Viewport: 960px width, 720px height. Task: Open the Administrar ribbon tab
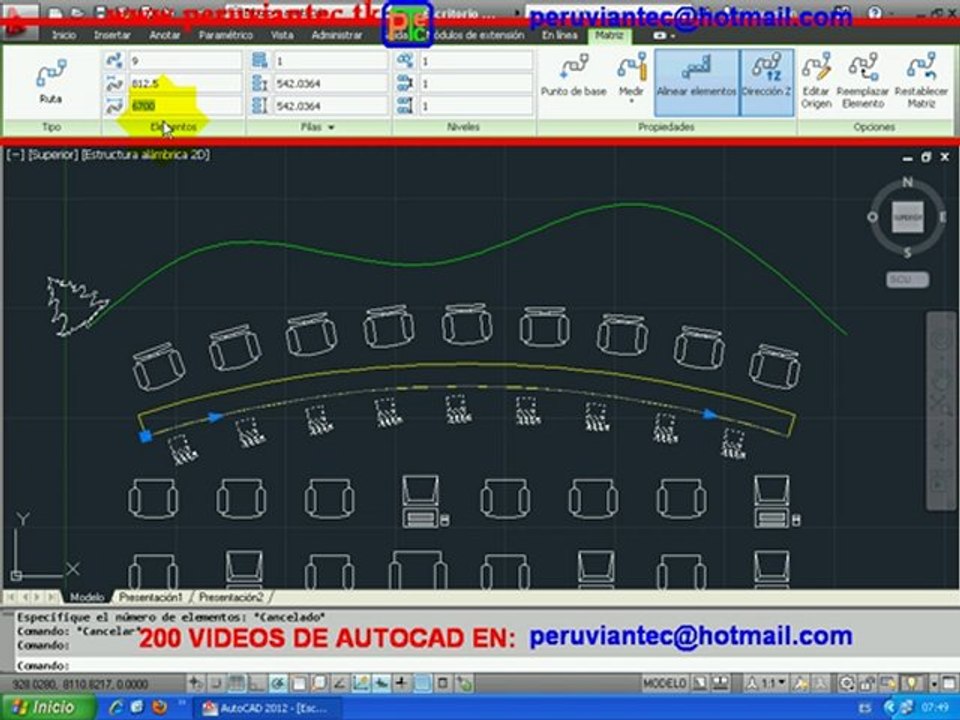pyautogui.click(x=336, y=36)
